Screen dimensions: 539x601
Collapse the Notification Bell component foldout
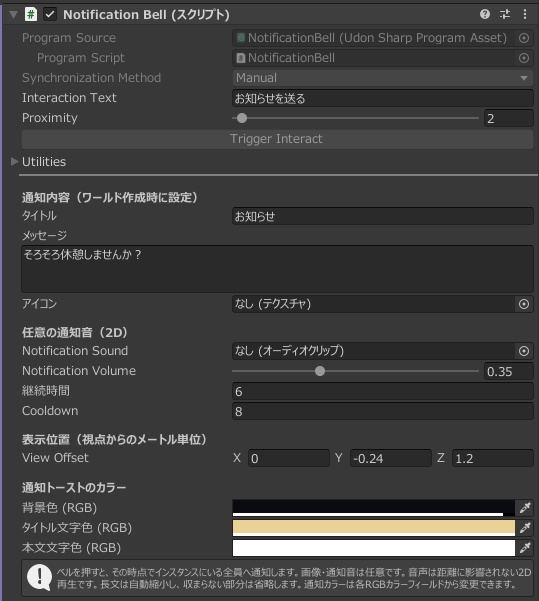pyautogui.click(x=13, y=15)
